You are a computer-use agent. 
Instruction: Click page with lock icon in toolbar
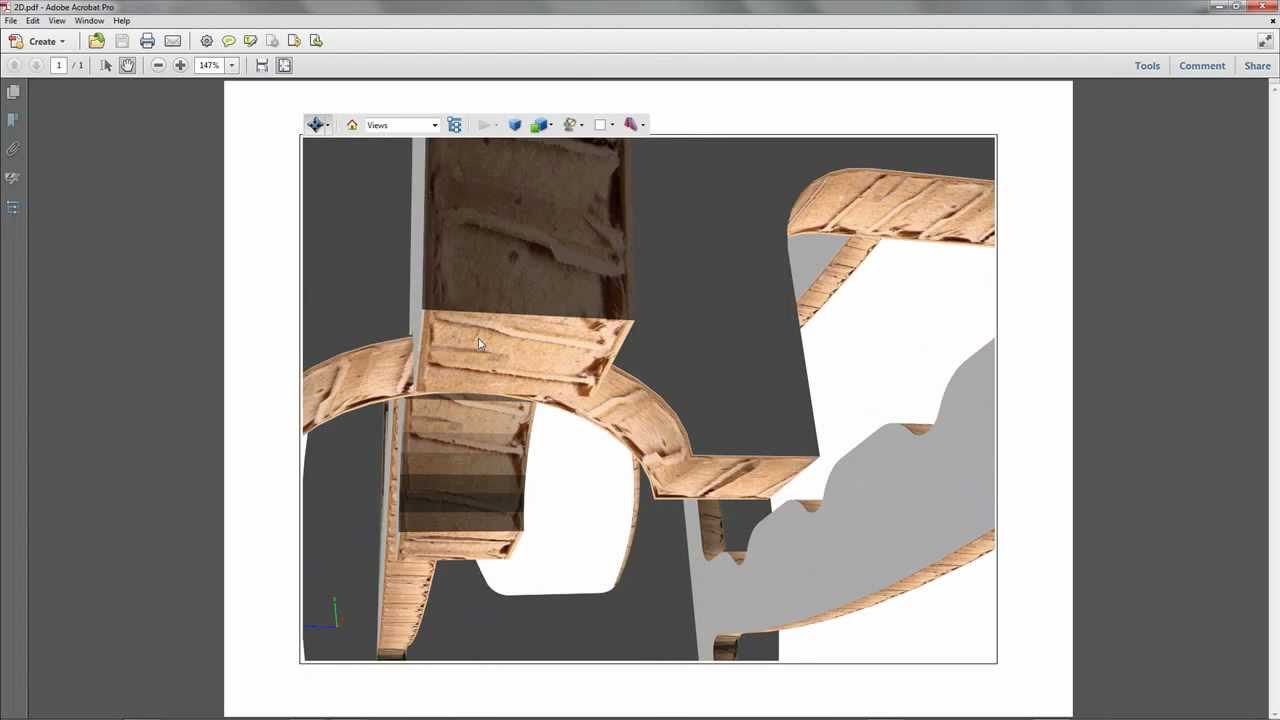pyautogui.click(x=272, y=41)
